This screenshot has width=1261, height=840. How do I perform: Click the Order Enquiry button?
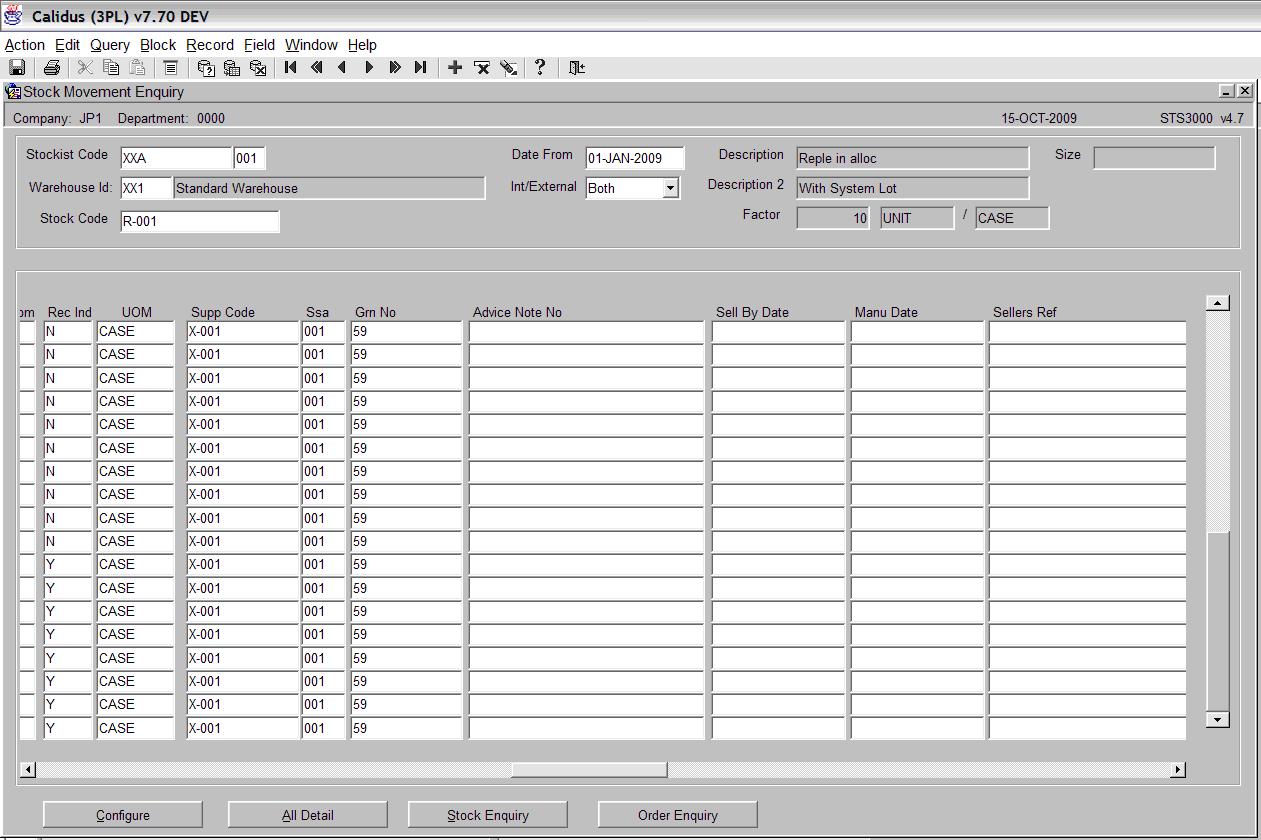click(x=678, y=815)
